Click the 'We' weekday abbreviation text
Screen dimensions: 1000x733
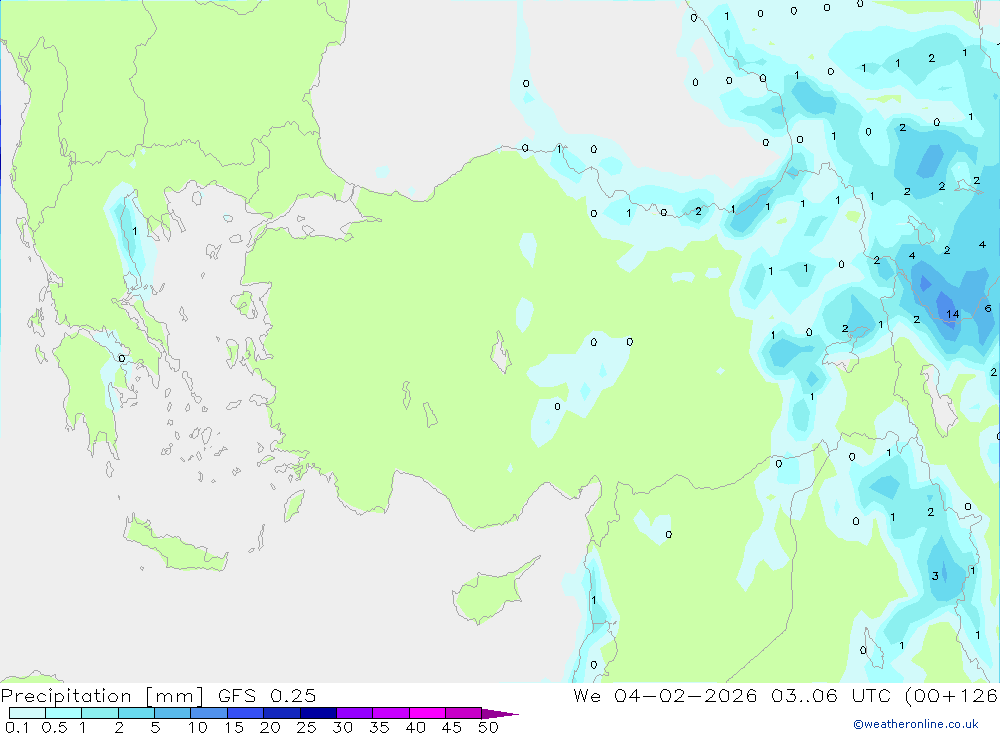click(587, 695)
